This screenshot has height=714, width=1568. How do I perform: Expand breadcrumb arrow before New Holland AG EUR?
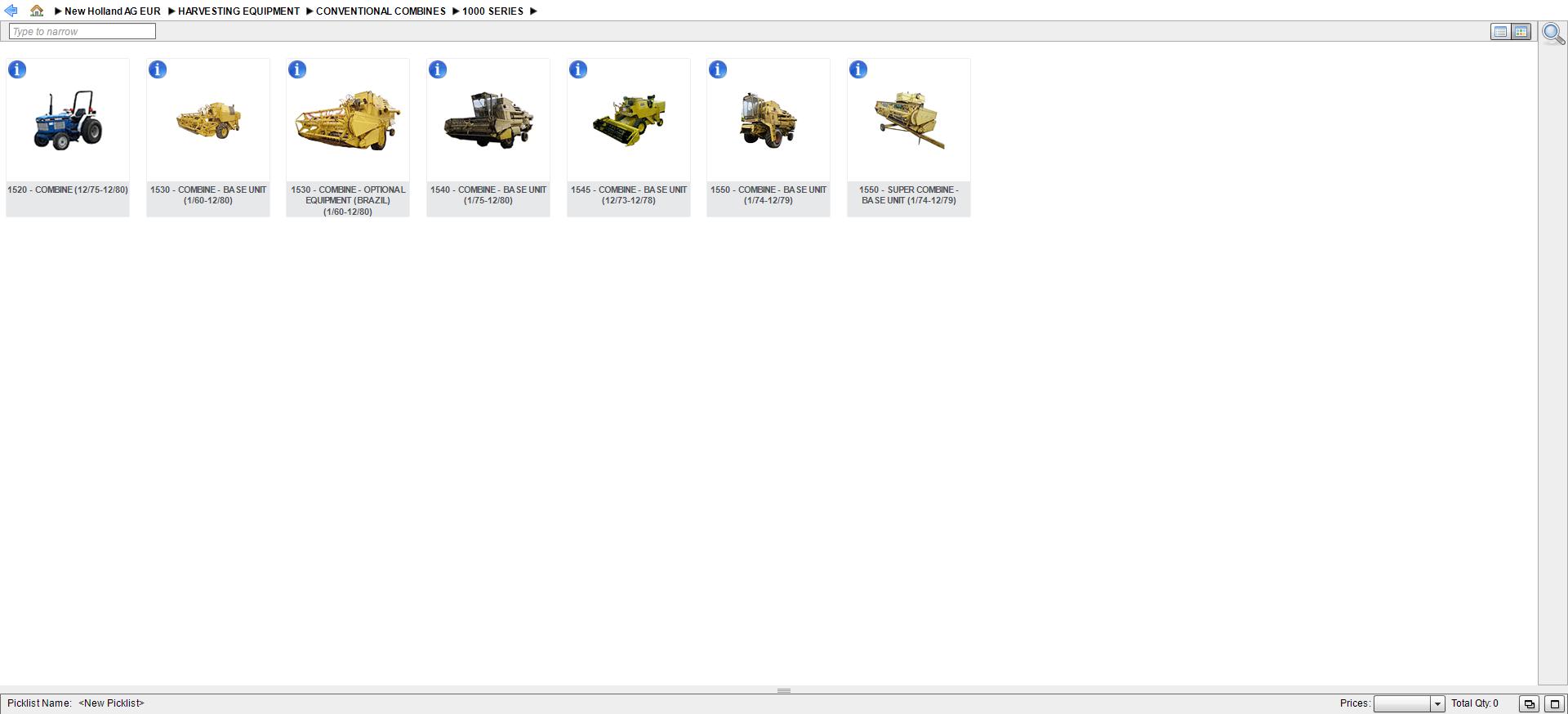58,11
